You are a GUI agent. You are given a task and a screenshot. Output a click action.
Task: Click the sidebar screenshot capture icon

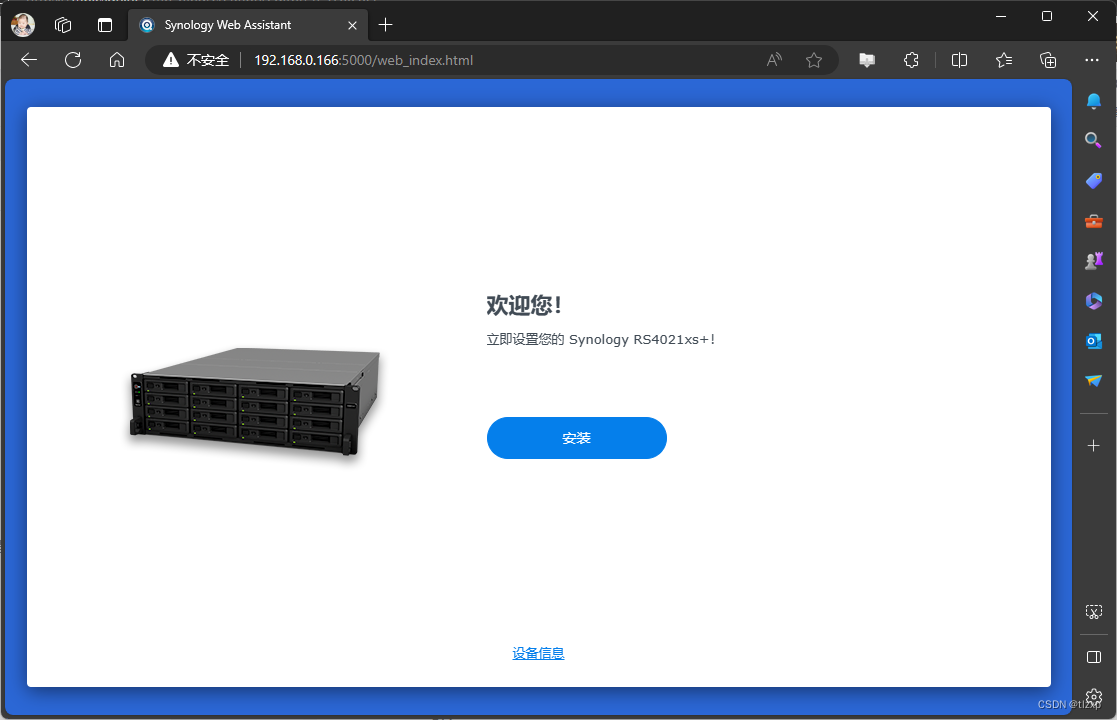click(1093, 612)
